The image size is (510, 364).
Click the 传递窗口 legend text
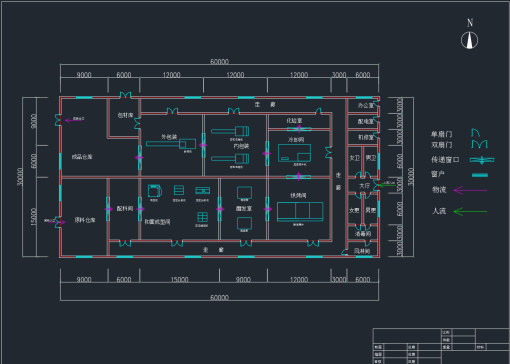pyautogui.click(x=445, y=160)
